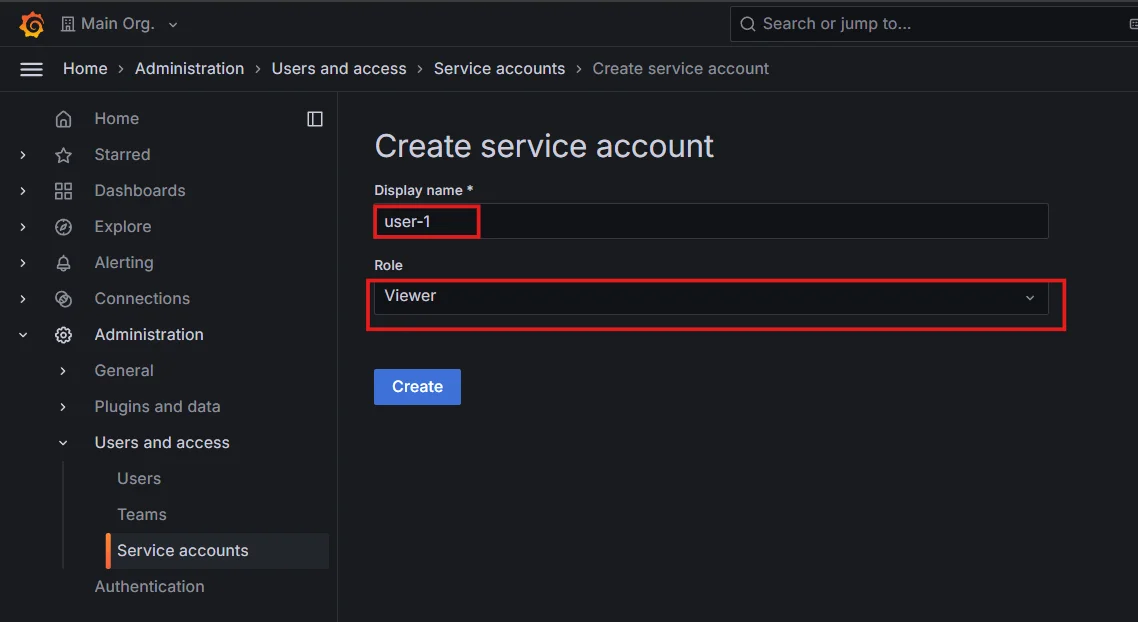Go to Service accounts in the breadcrumb
The height and width of the screenshot is (622, 1138).
pyautogui.click(x=499, y=68)
